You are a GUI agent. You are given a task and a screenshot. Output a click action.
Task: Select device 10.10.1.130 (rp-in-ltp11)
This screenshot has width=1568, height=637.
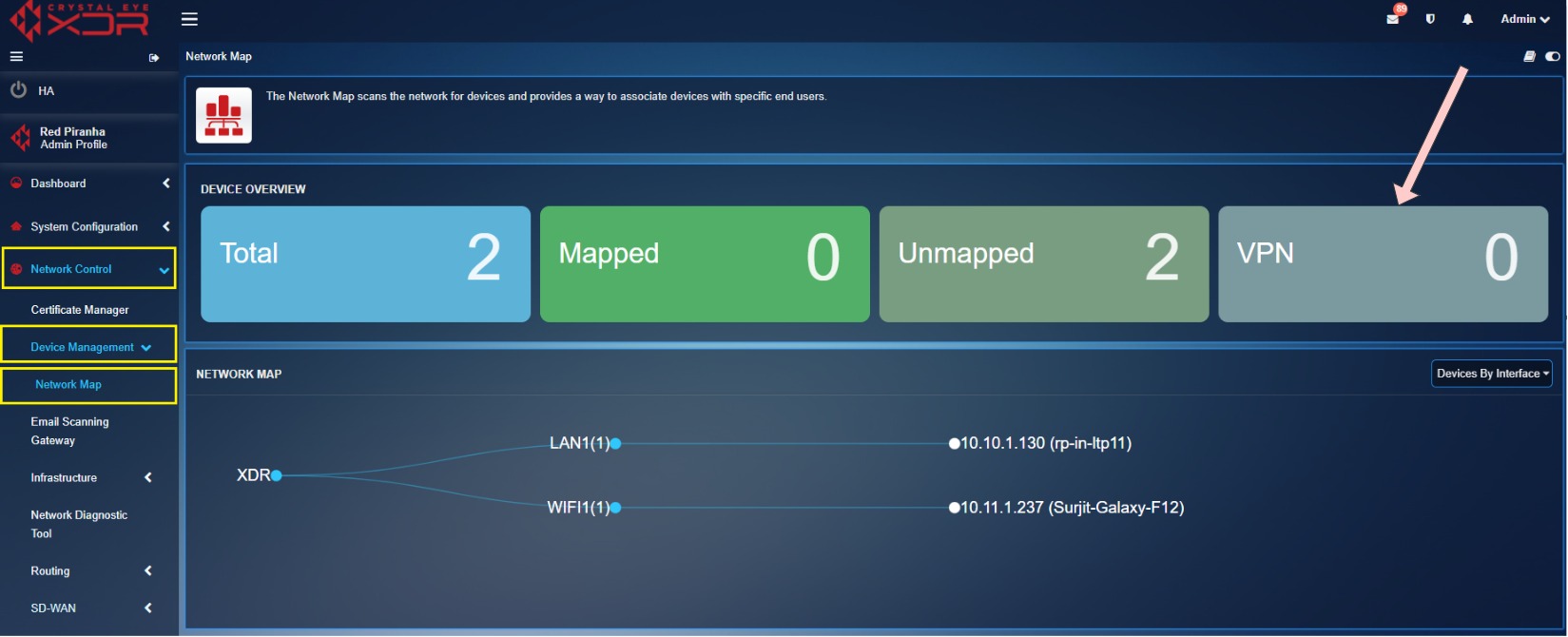pyautogui.click(x=1040, y=443)
